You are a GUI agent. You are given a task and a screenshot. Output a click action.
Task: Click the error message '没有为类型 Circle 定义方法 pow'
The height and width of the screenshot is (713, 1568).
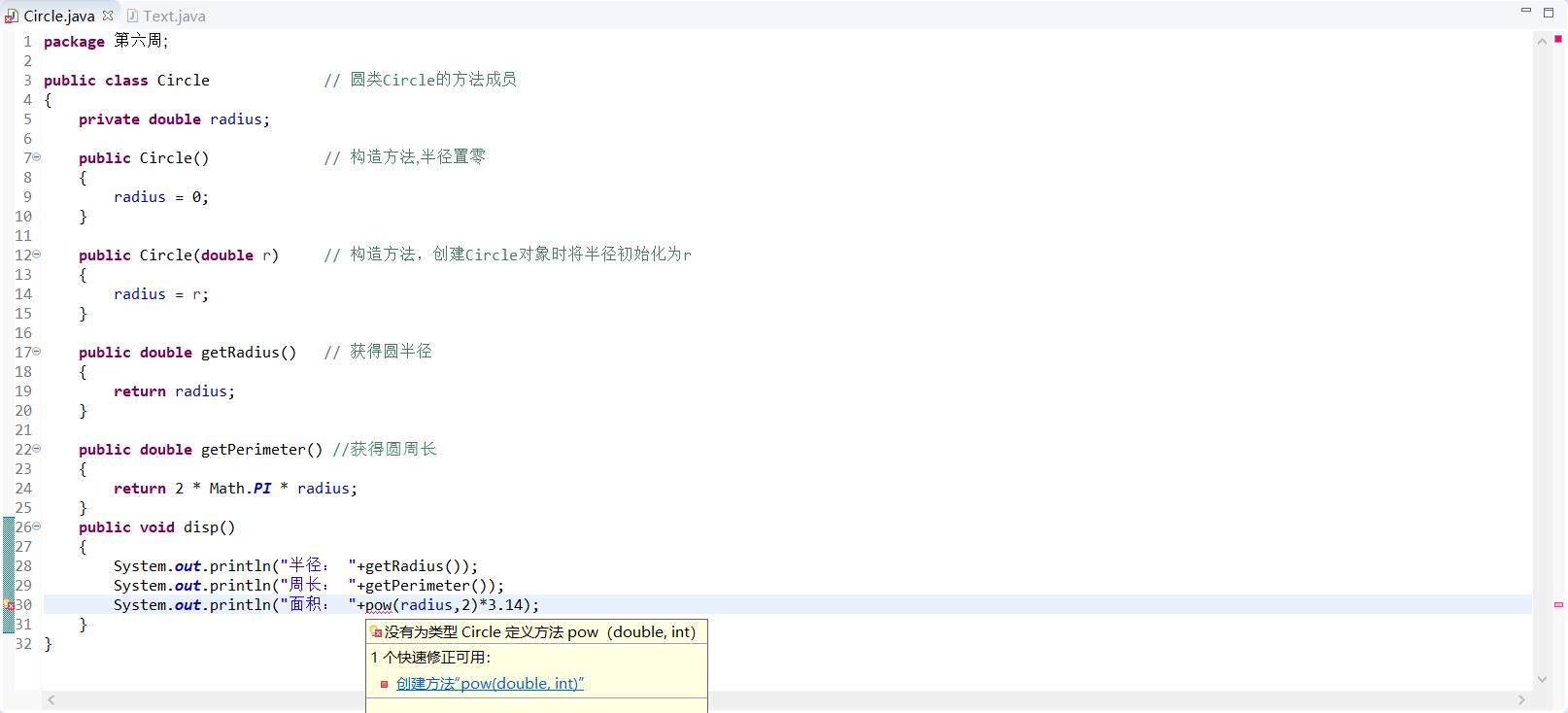click(540, 631)
